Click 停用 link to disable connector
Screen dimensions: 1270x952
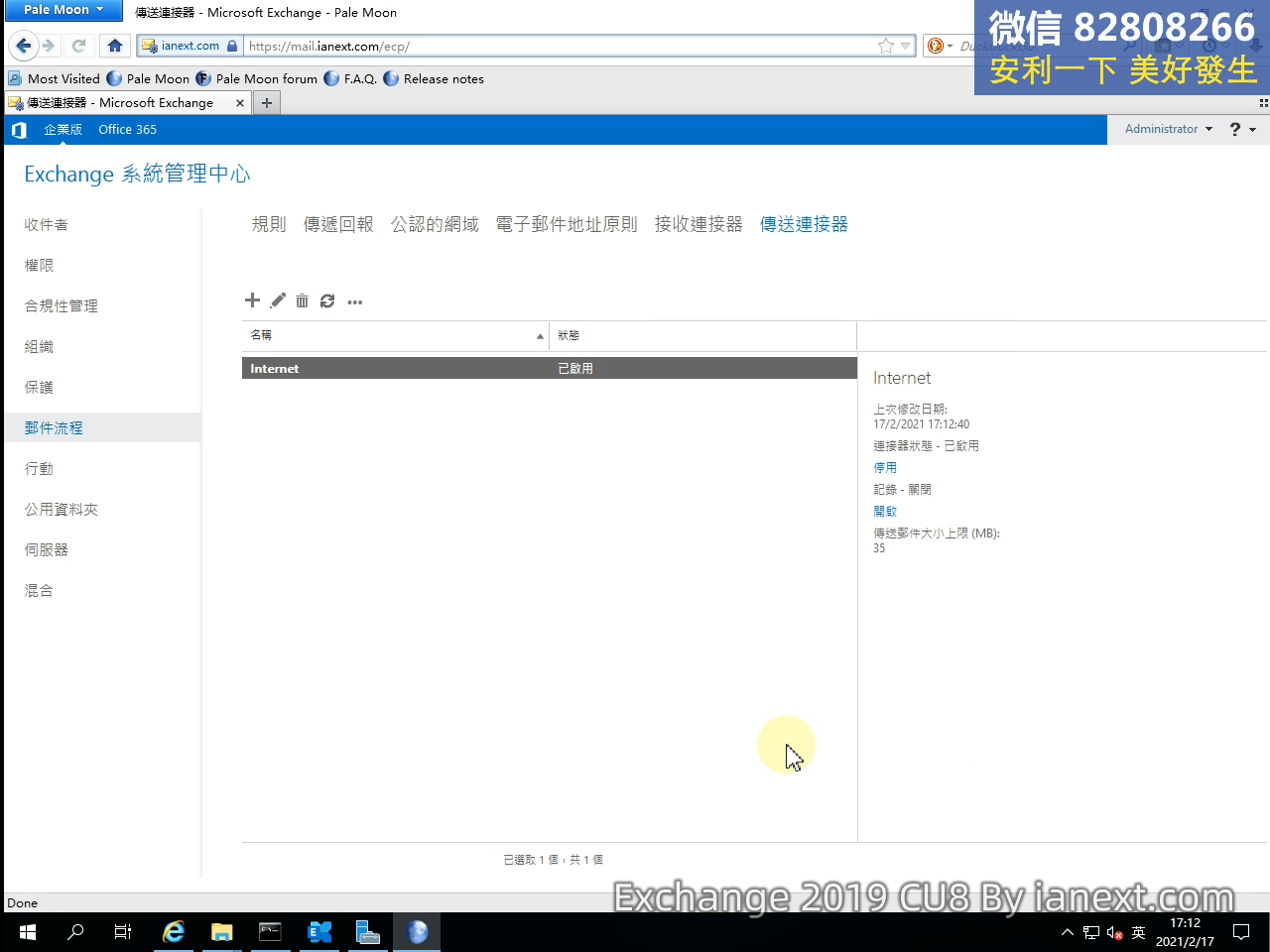click(x=885, y=467)
